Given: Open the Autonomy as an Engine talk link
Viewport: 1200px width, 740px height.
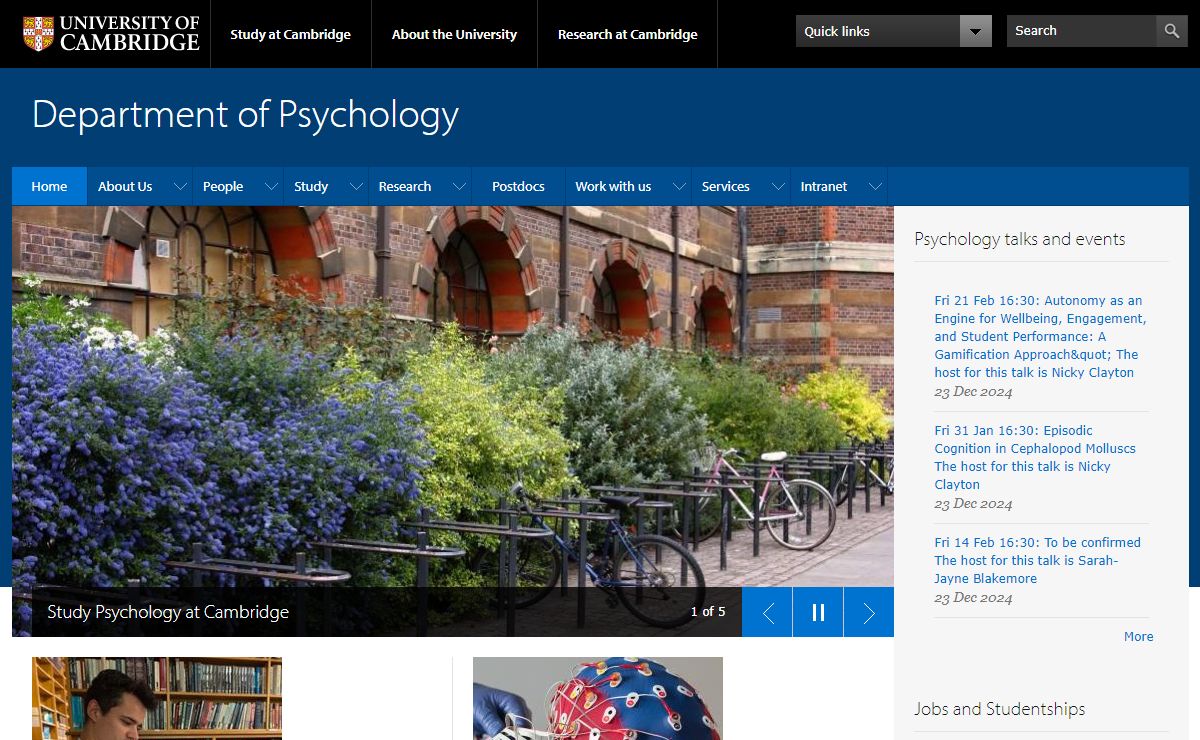Looking at the screenshot, I should (1040, 336).
